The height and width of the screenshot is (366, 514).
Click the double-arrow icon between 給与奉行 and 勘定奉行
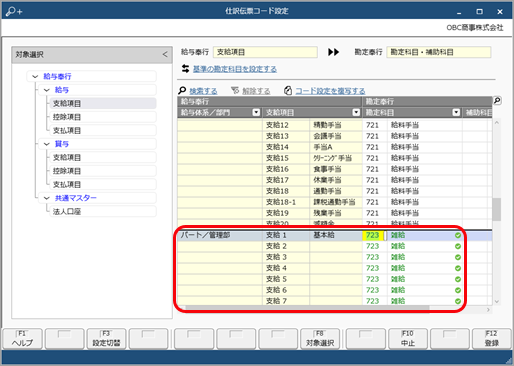tap(333, 52)
